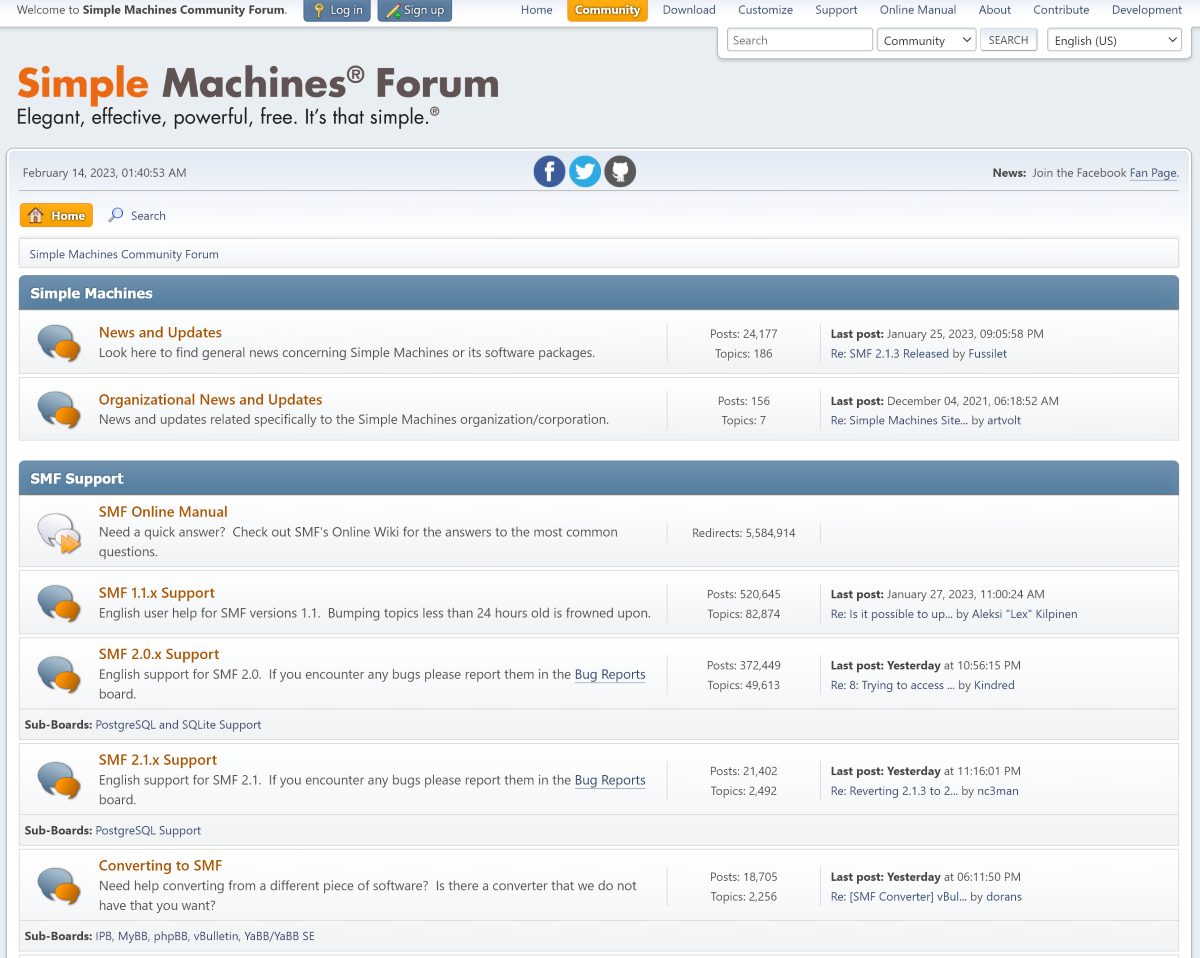Click the SMF 2.0.x Support board icon

tap(59, 674)
